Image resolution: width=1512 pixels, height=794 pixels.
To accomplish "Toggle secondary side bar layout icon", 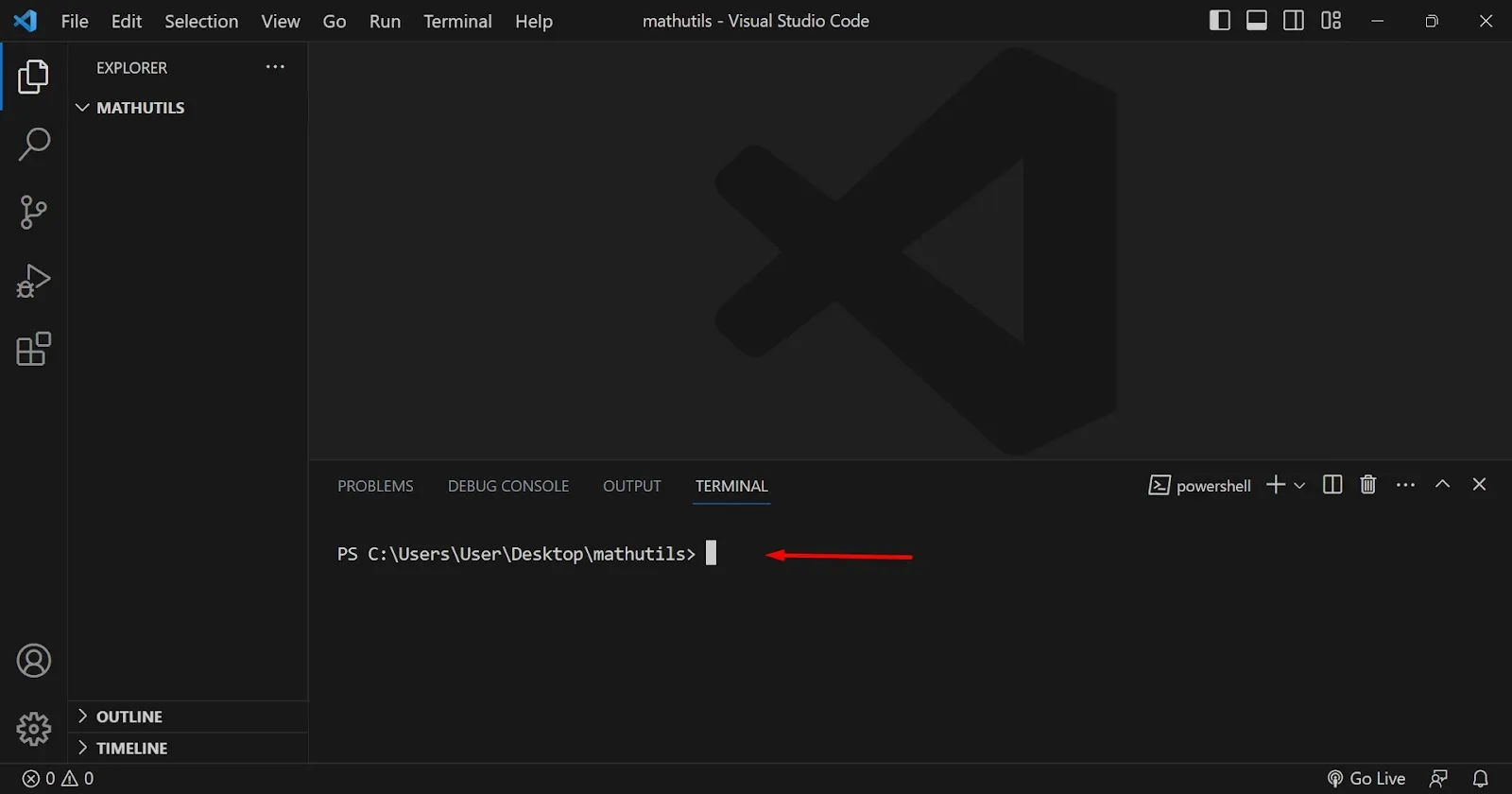I will [x=1294, y=21].
